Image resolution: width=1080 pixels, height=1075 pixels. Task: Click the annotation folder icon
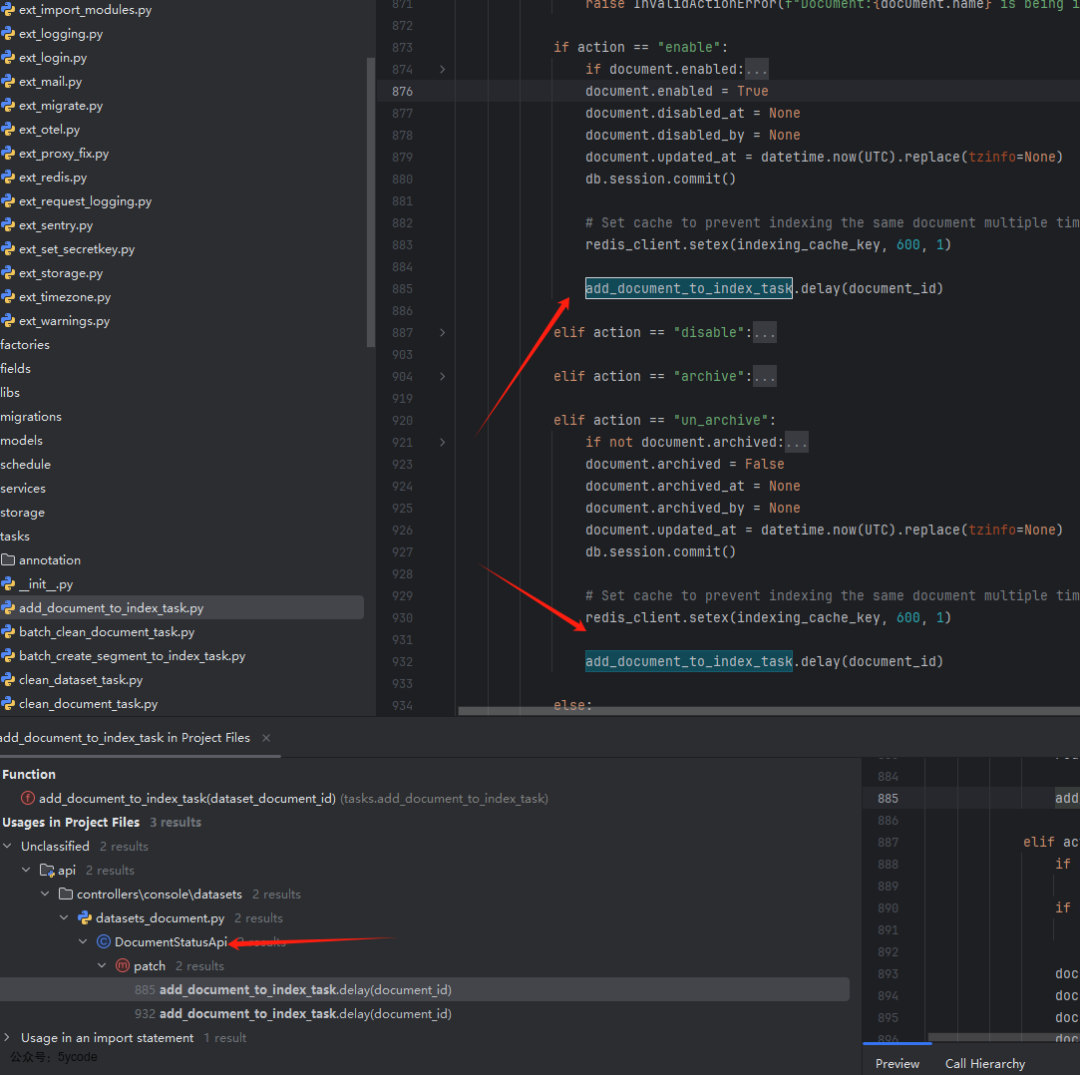[x=8, y=560]
